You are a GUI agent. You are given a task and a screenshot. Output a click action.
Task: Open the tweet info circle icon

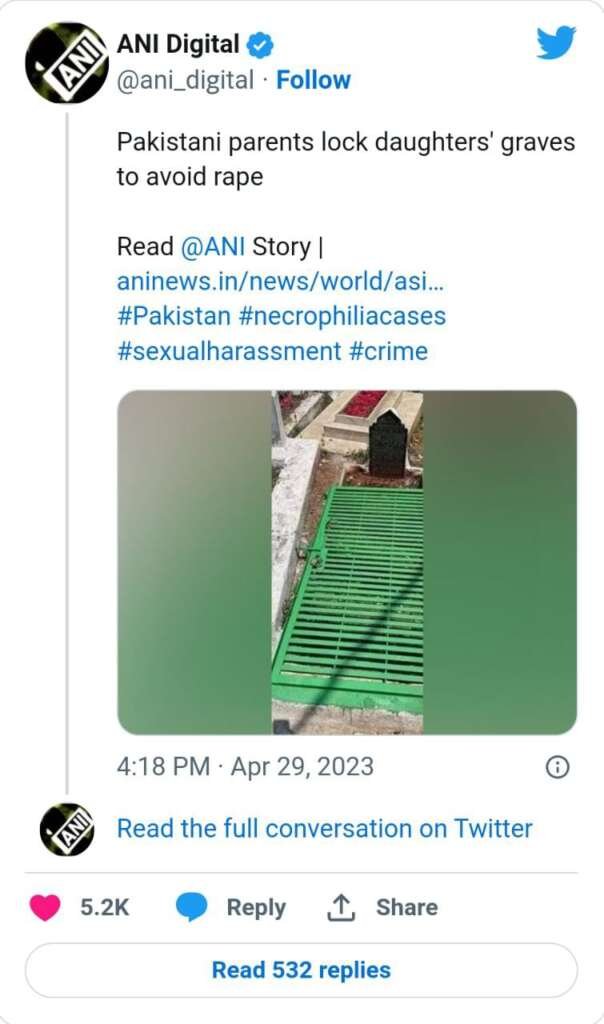557,767
